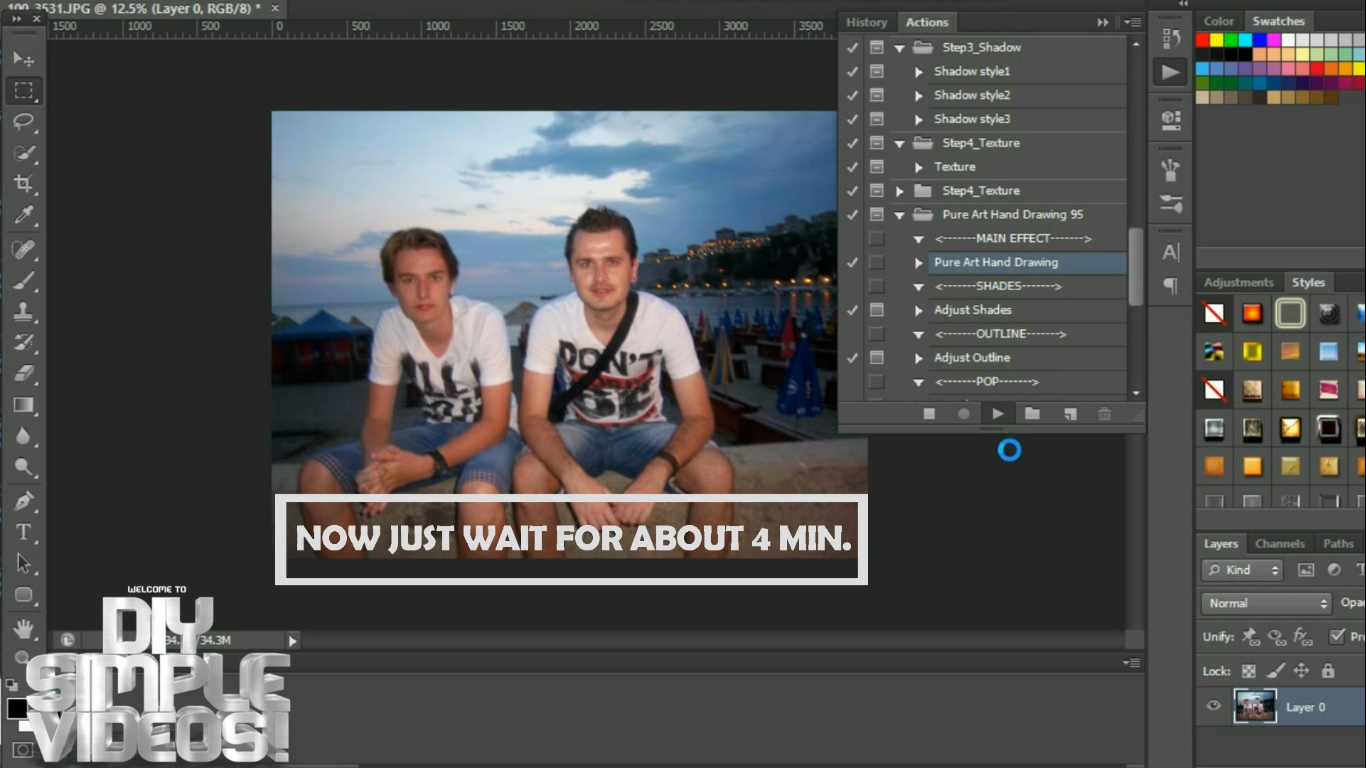Screen dimensions: 1366x768
Task: Switch to the Adjustments tab
Action: click(1238, 283)
